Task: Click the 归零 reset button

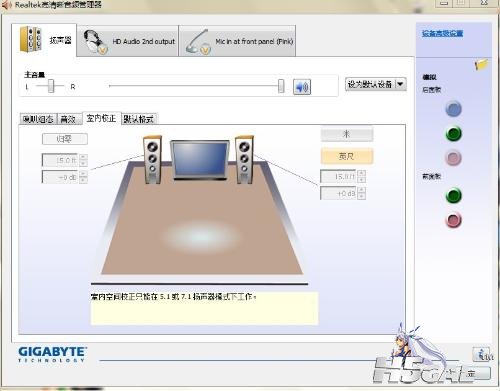Action: [65, 139]
